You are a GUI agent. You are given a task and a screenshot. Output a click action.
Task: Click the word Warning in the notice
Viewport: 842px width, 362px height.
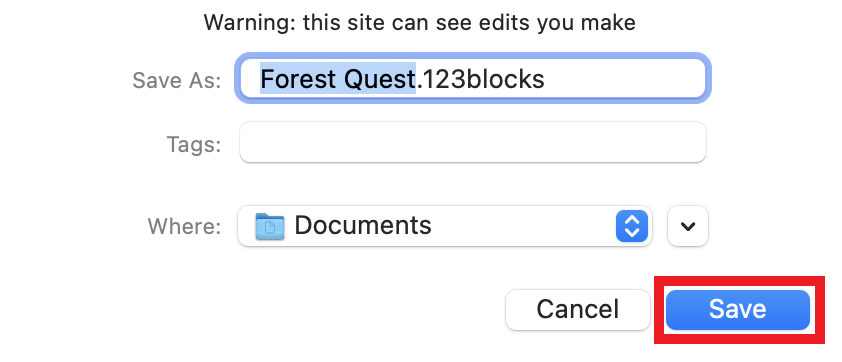click(249, 23)
